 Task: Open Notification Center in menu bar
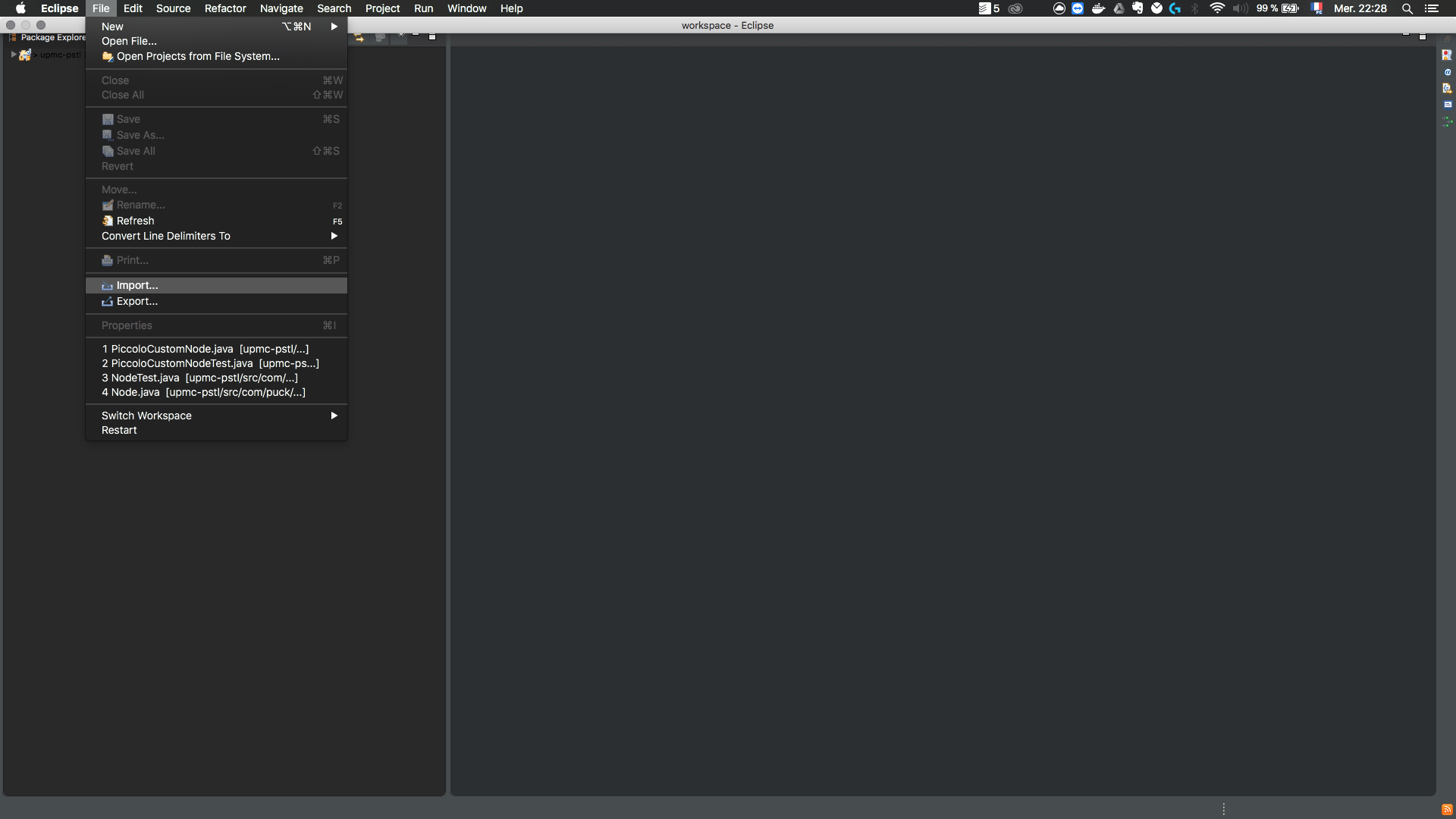pyautogui.click(x=1432, y=8)
